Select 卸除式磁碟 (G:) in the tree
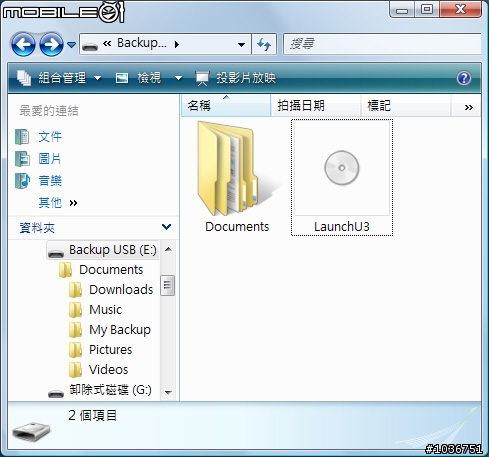This screenshot has height=457, width=489. click(x=110, y=390)
